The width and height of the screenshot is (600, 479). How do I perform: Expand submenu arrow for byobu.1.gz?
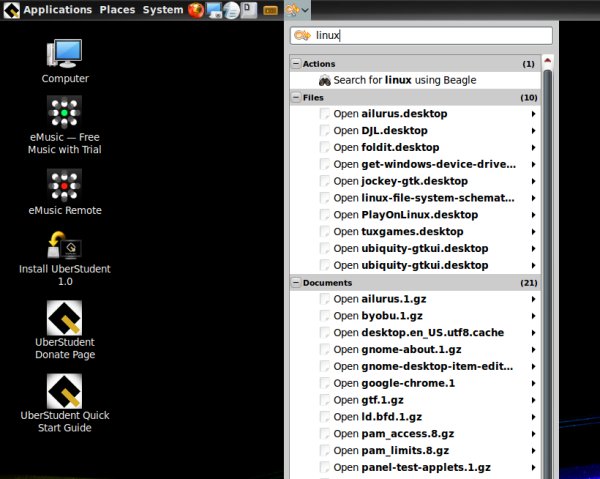click(x=533, y=316)
